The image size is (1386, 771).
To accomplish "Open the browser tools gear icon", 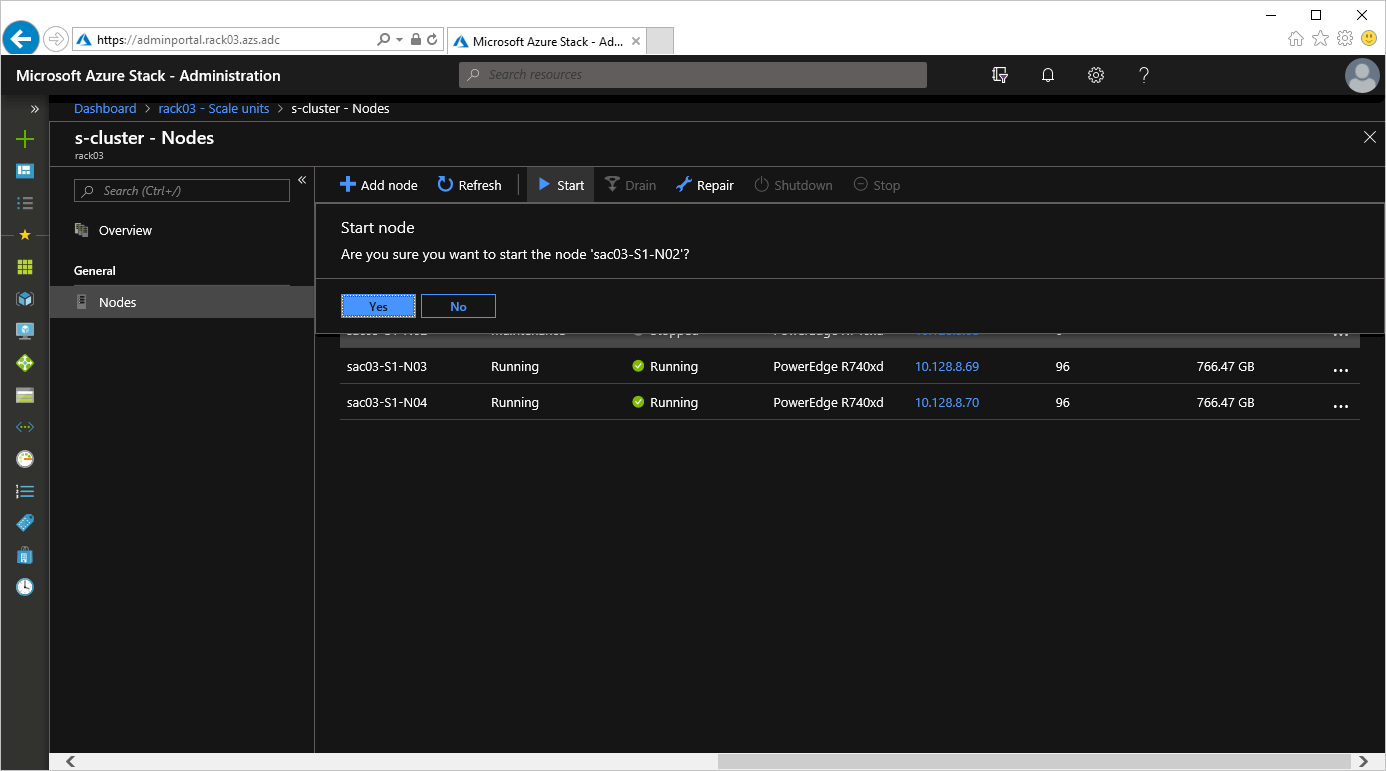I will [1345, 38].
